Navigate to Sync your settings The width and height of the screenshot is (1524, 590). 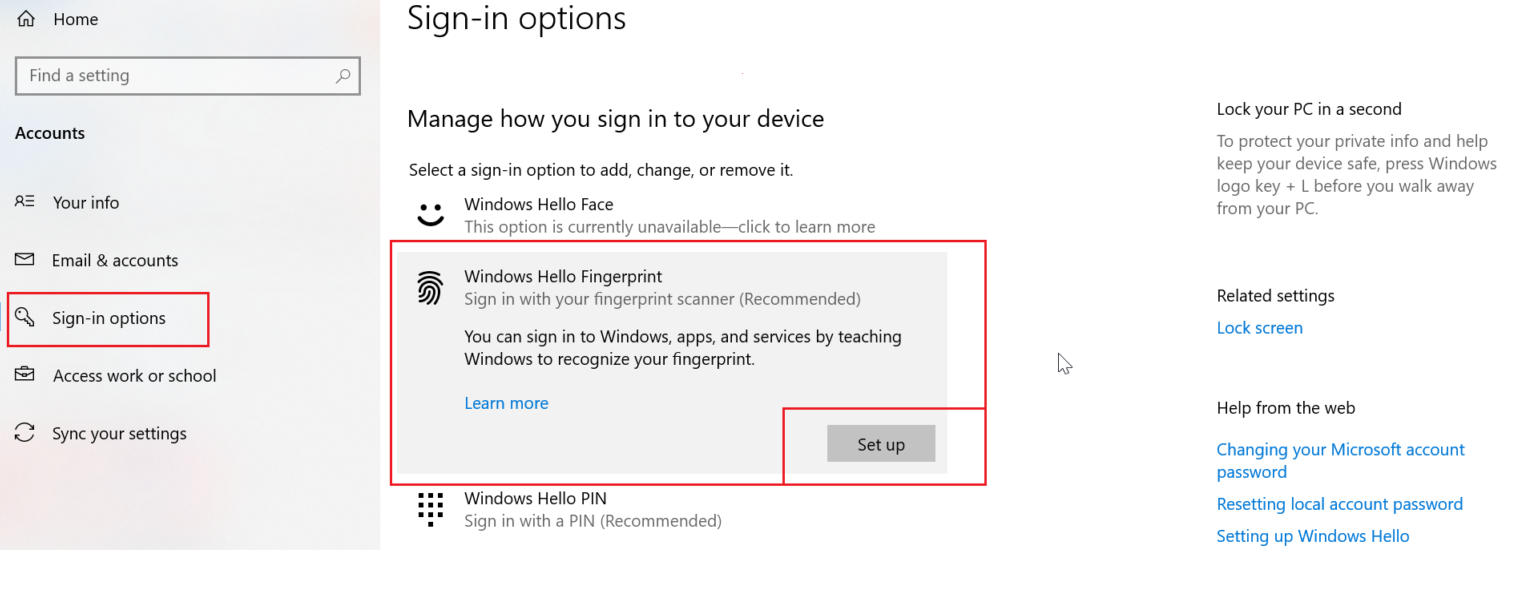pyautogui.click(x=120, y=433)
